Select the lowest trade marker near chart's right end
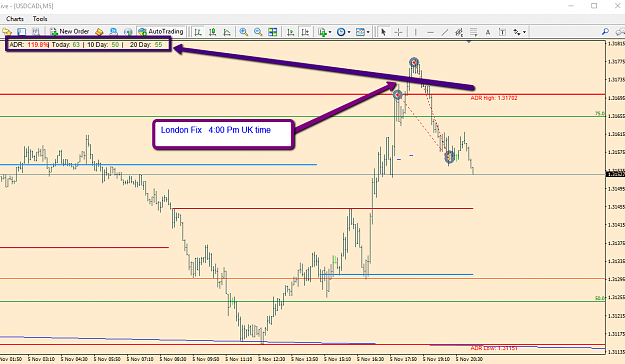 [x=449, y=157]
